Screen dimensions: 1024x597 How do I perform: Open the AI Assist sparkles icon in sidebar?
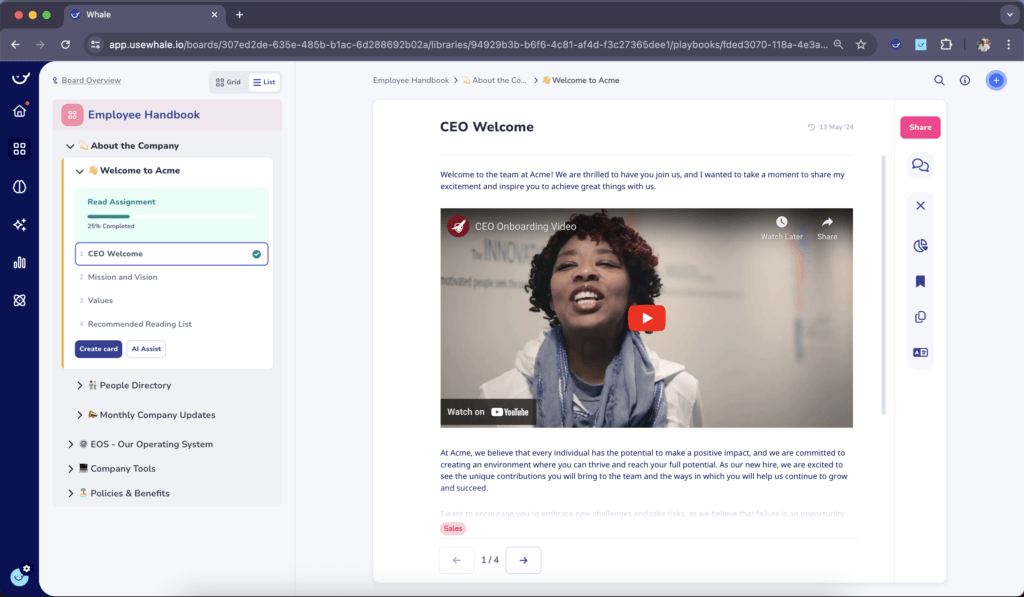tap(19, 225)
